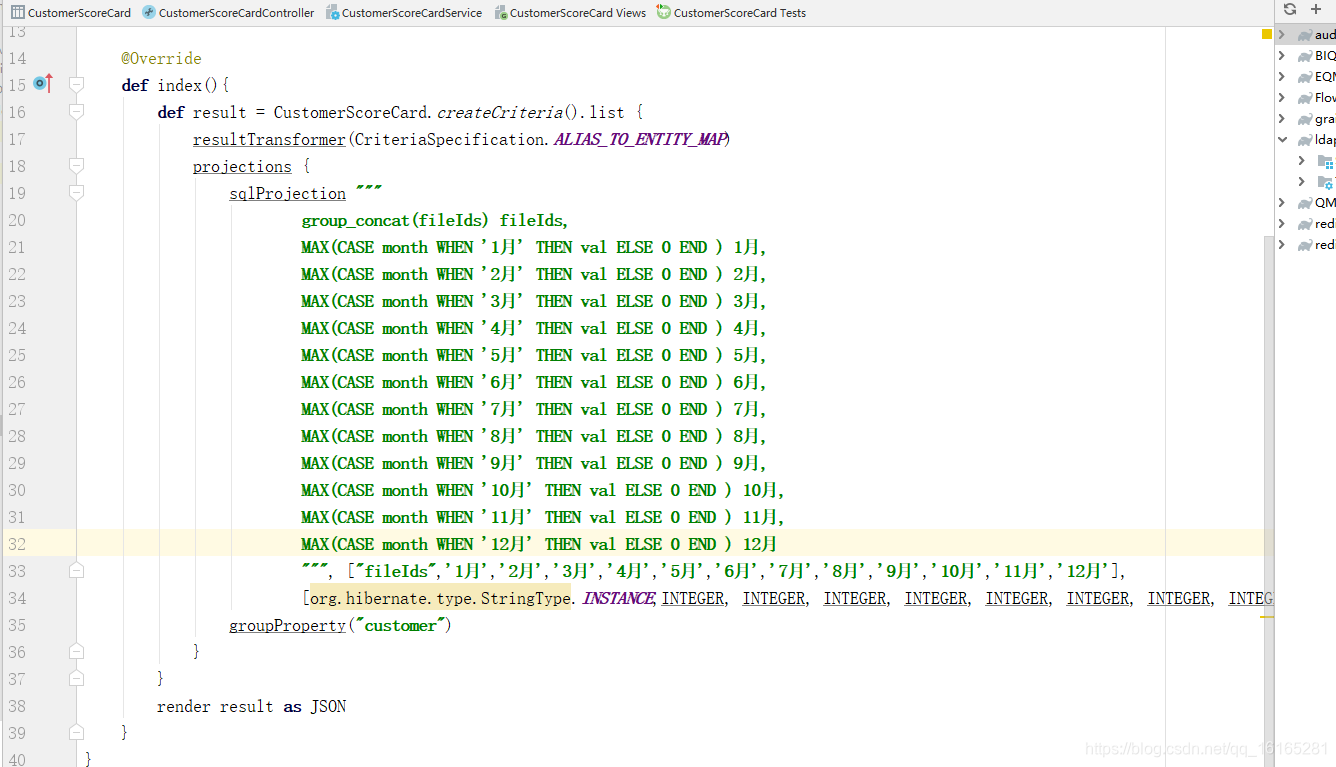Collapse the ldap node in the Gradle panel

1282,139
